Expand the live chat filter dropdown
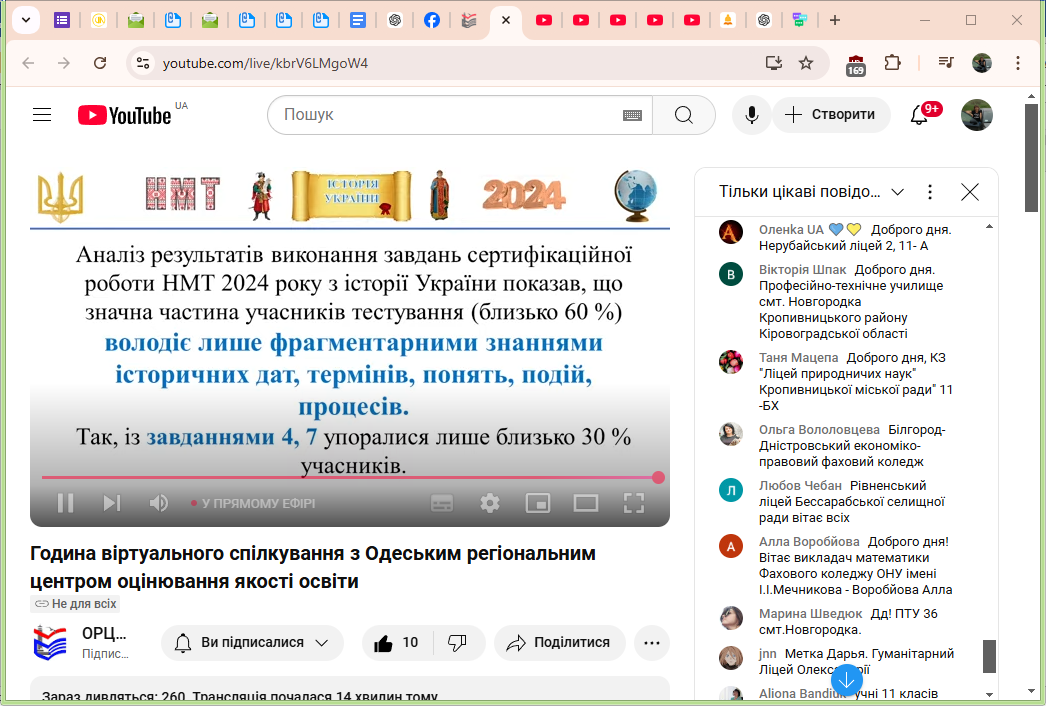The height and width of the screenshot is (706, 1046). coord(897,192)
